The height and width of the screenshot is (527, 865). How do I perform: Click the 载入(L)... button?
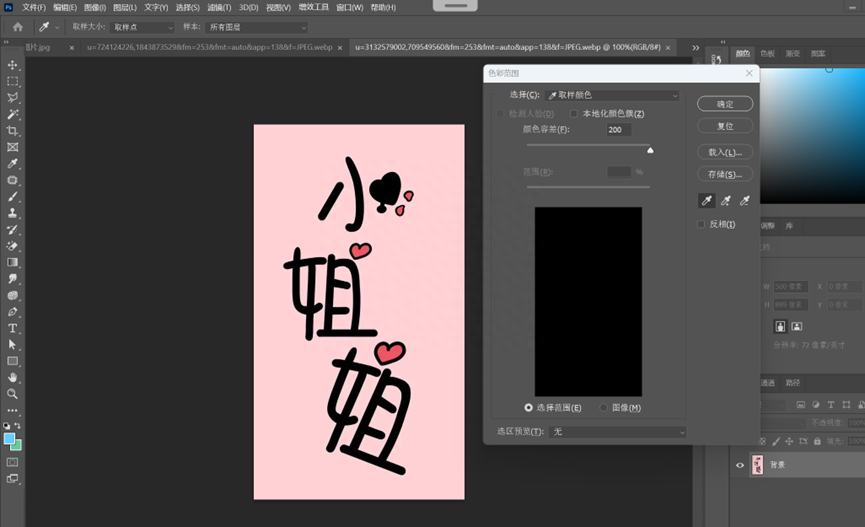(725, 152)
